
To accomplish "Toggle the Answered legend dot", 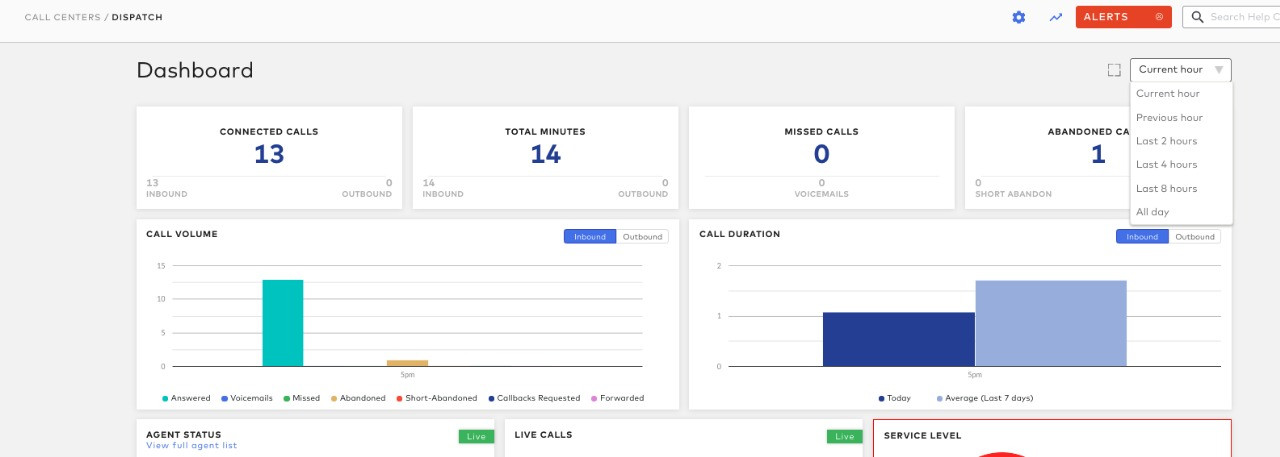I will point(166,398).
